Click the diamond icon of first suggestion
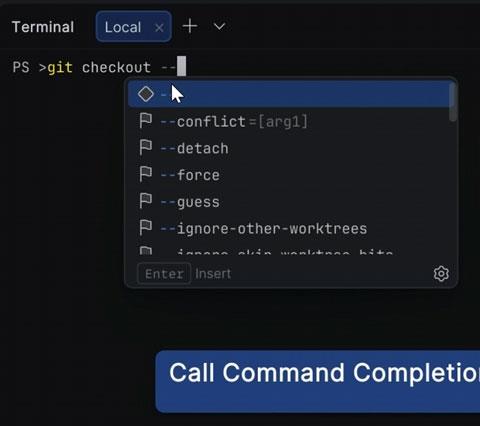Screen dimensions: 480x426 pos(146,94)
